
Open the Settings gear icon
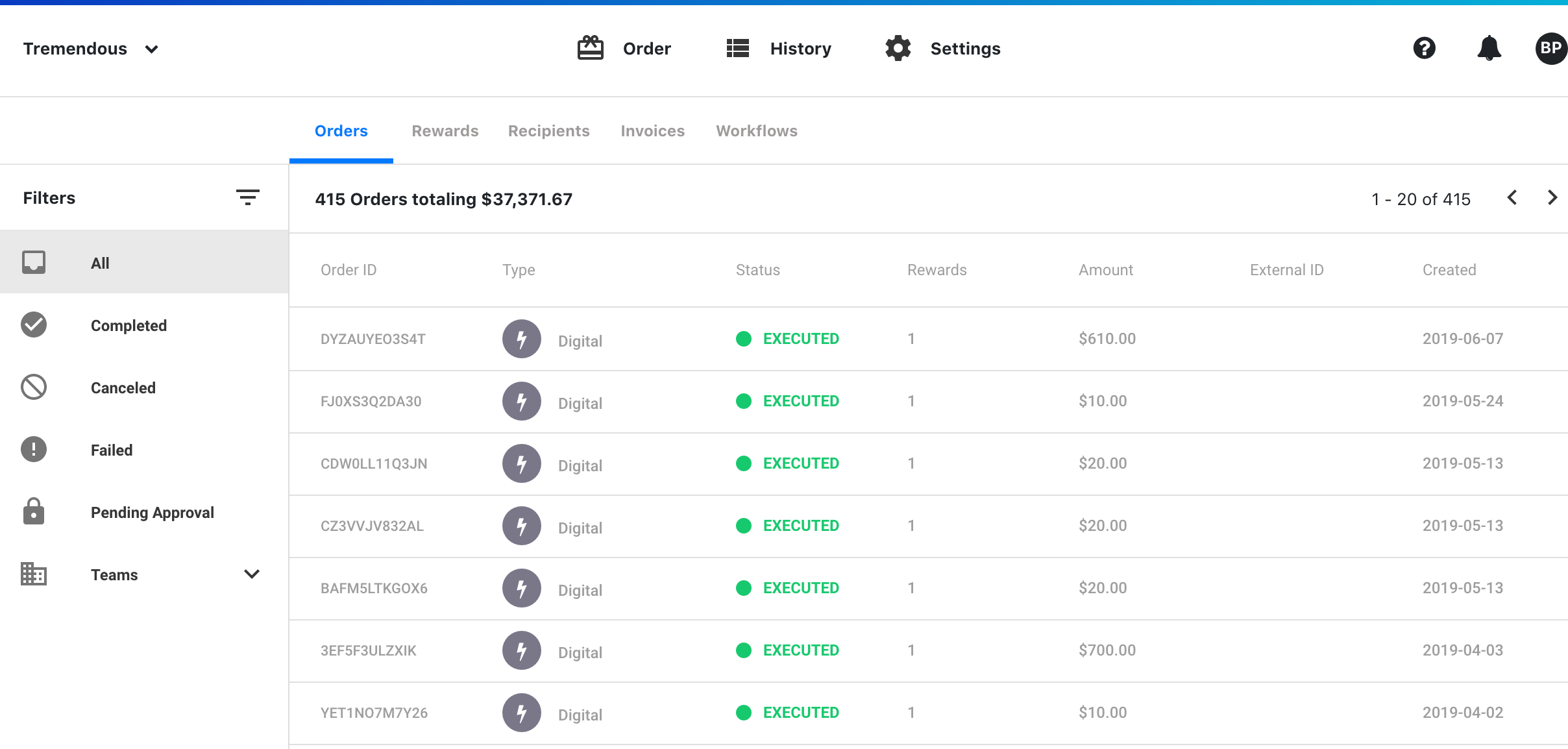point(898,48)
